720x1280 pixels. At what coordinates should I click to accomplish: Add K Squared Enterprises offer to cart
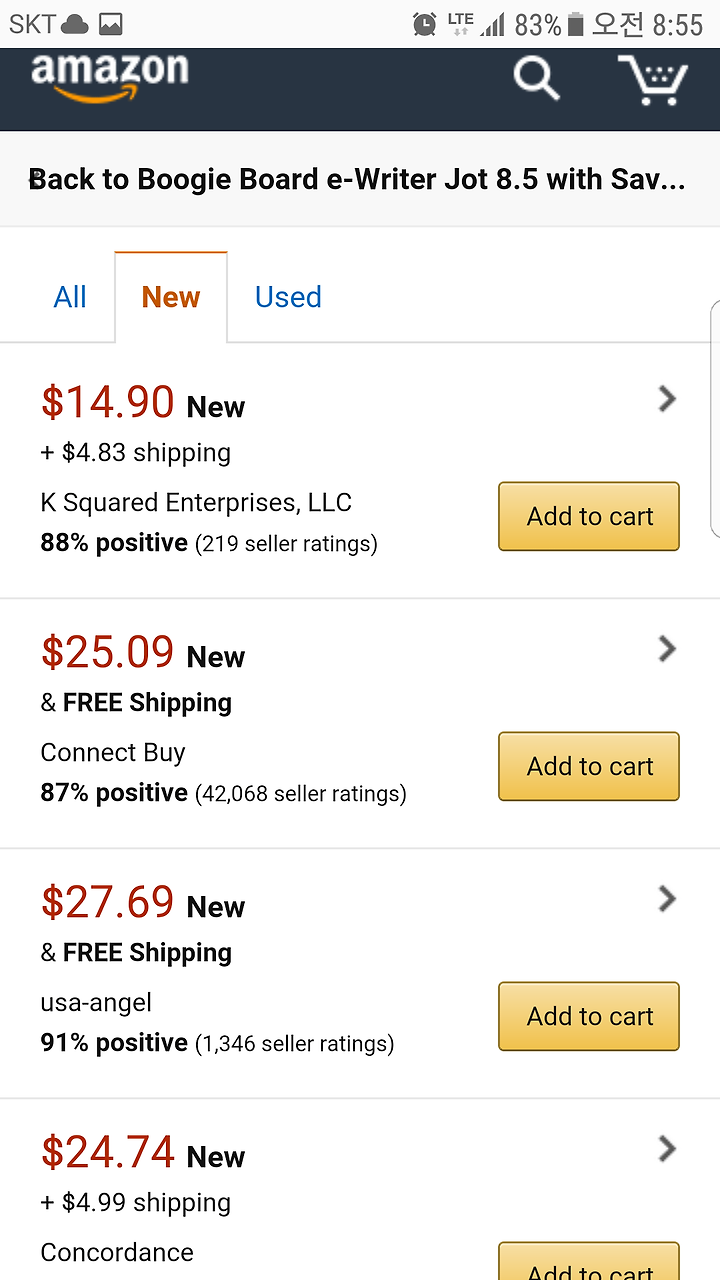coord(589,516)
